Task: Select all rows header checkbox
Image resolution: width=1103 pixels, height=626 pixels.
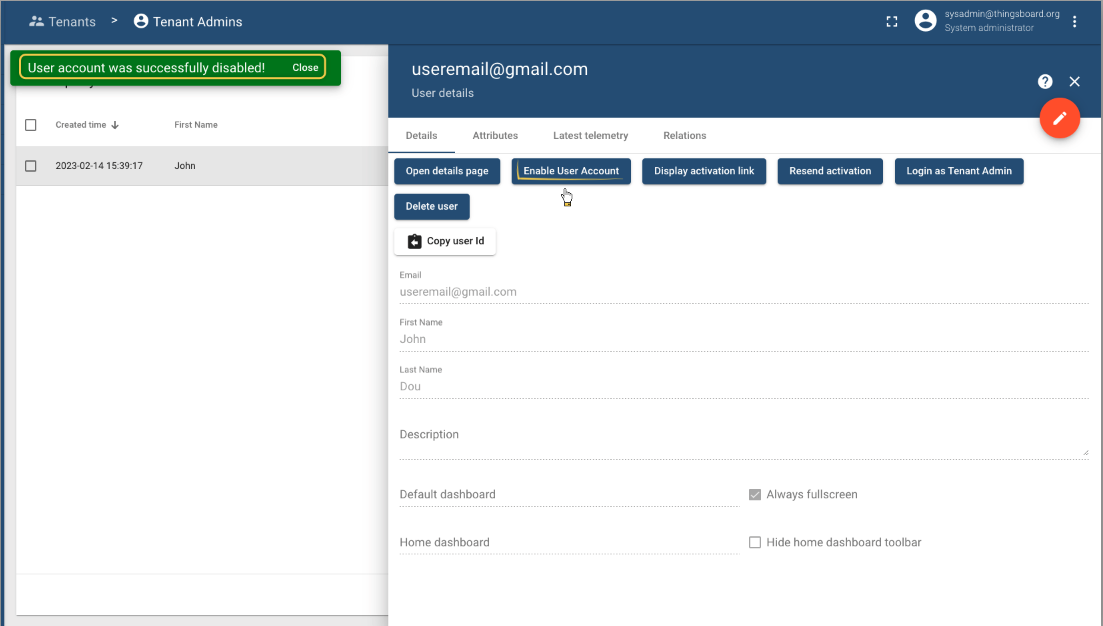Action: [31, 125]
